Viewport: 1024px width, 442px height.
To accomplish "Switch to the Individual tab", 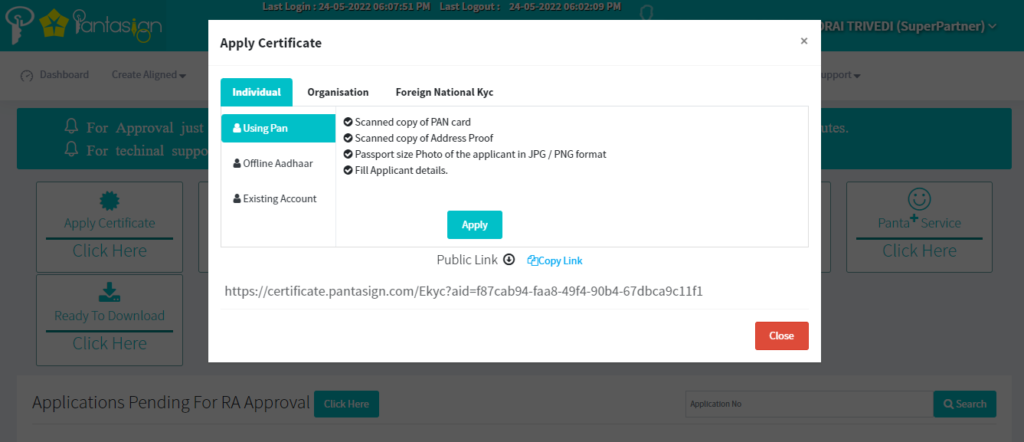I will [x=257, y=92].
